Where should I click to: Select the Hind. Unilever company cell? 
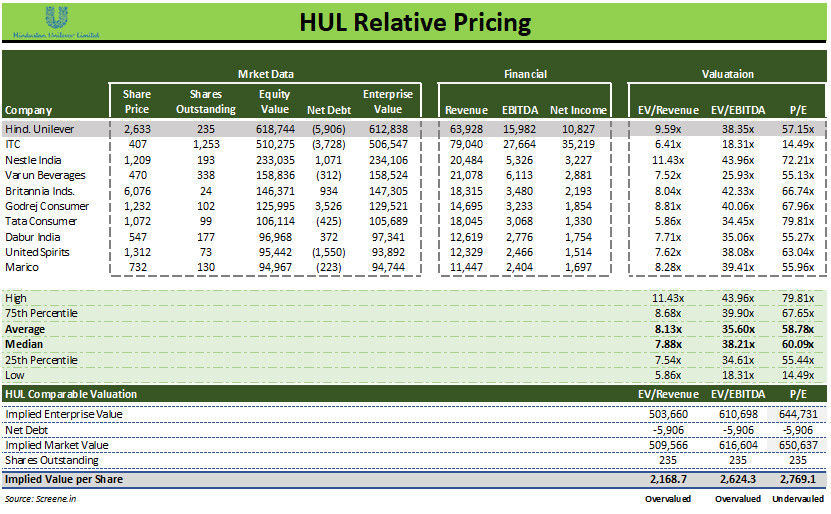click(40, 129)
